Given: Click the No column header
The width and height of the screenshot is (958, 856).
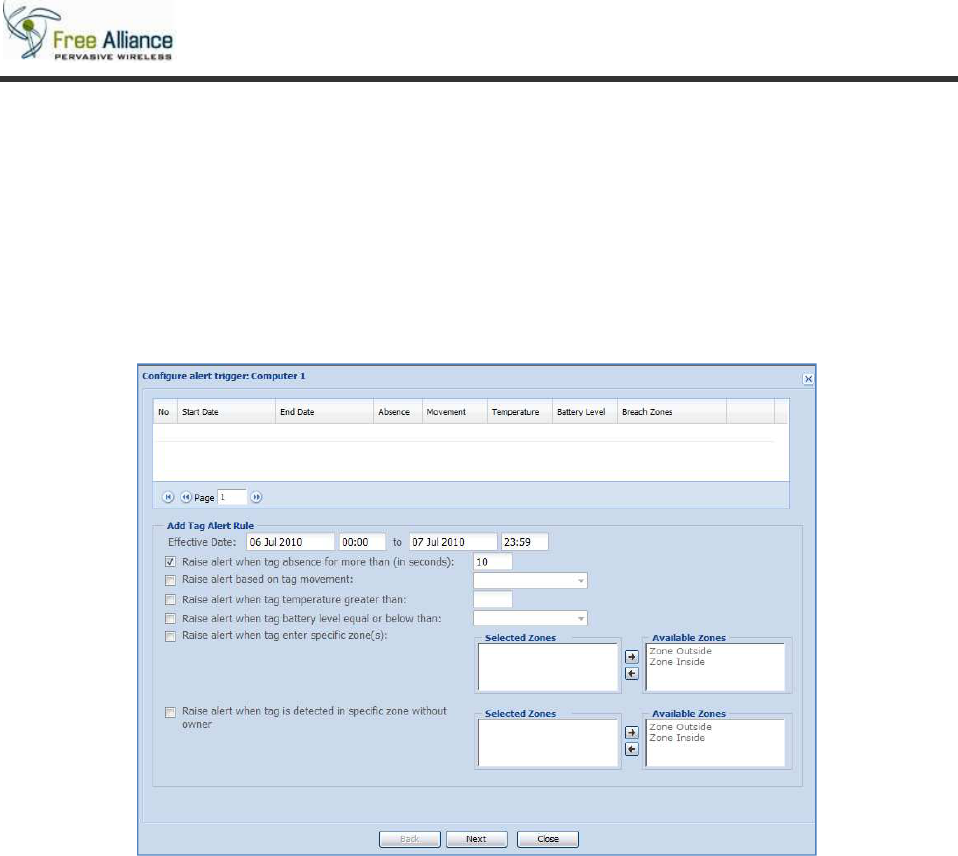Looking at the screenshot, I should (x=165, y=412).
